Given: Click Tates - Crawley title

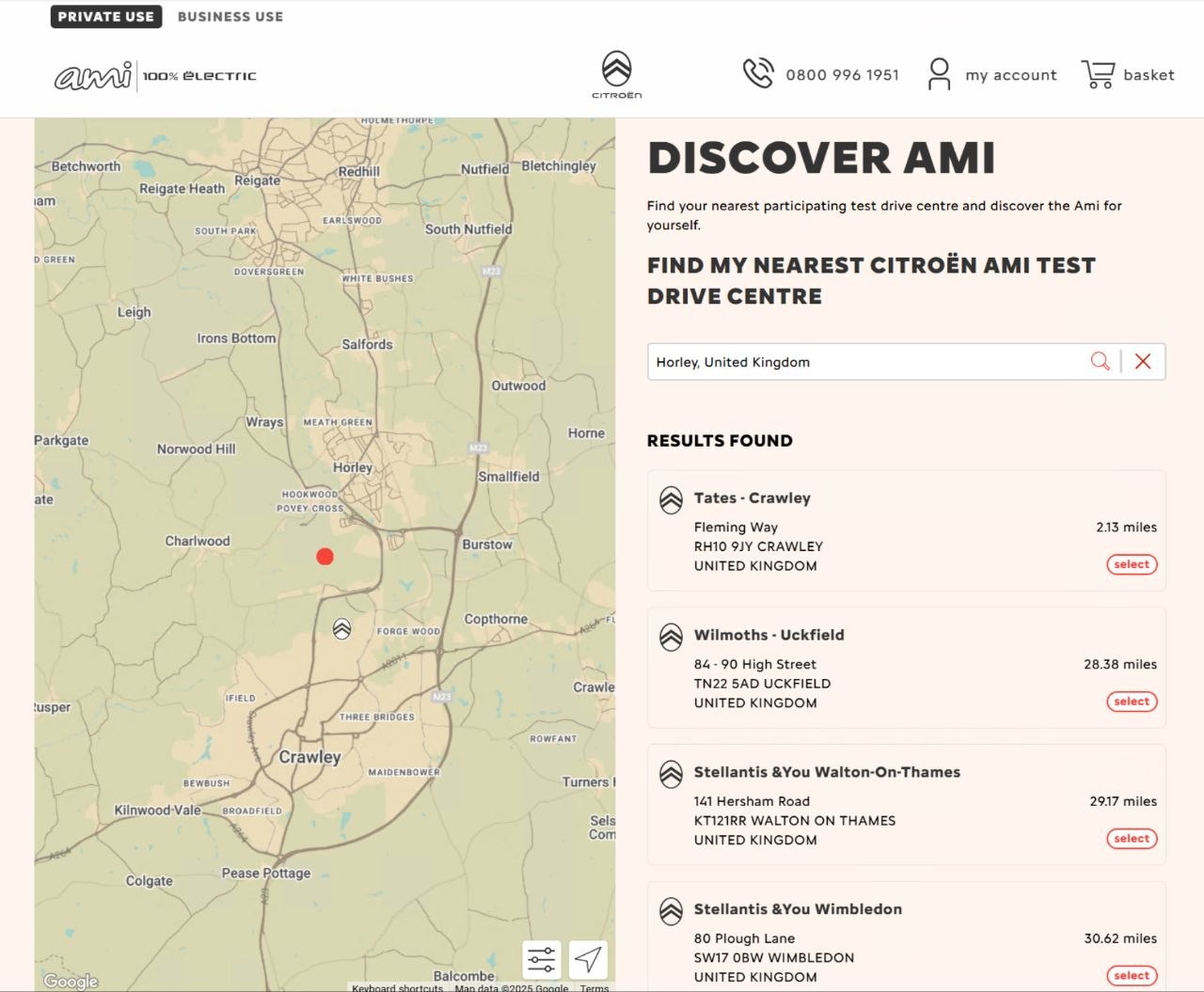Looking at the screenshot, I should click(752, 498).
